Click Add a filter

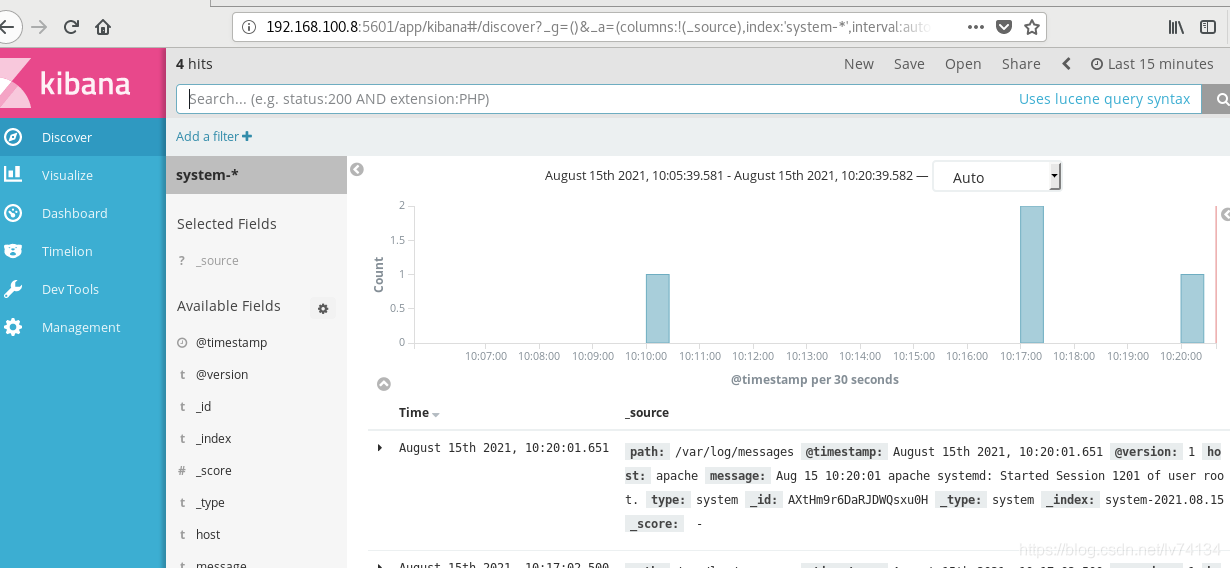(x=214, y=136)
